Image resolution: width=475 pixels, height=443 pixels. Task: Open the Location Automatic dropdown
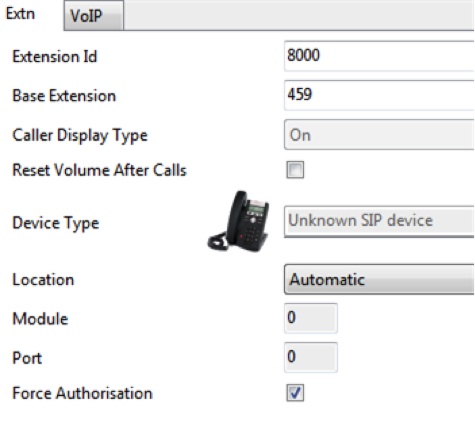(379, 279)
